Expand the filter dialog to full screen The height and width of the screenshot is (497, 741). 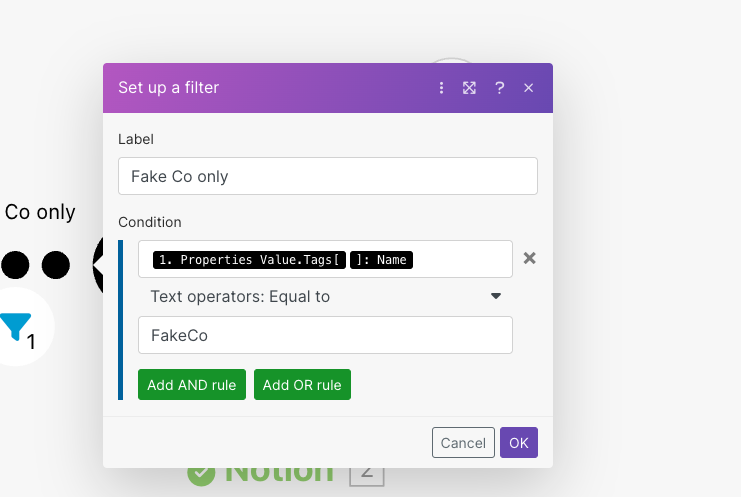click(469, 88)
